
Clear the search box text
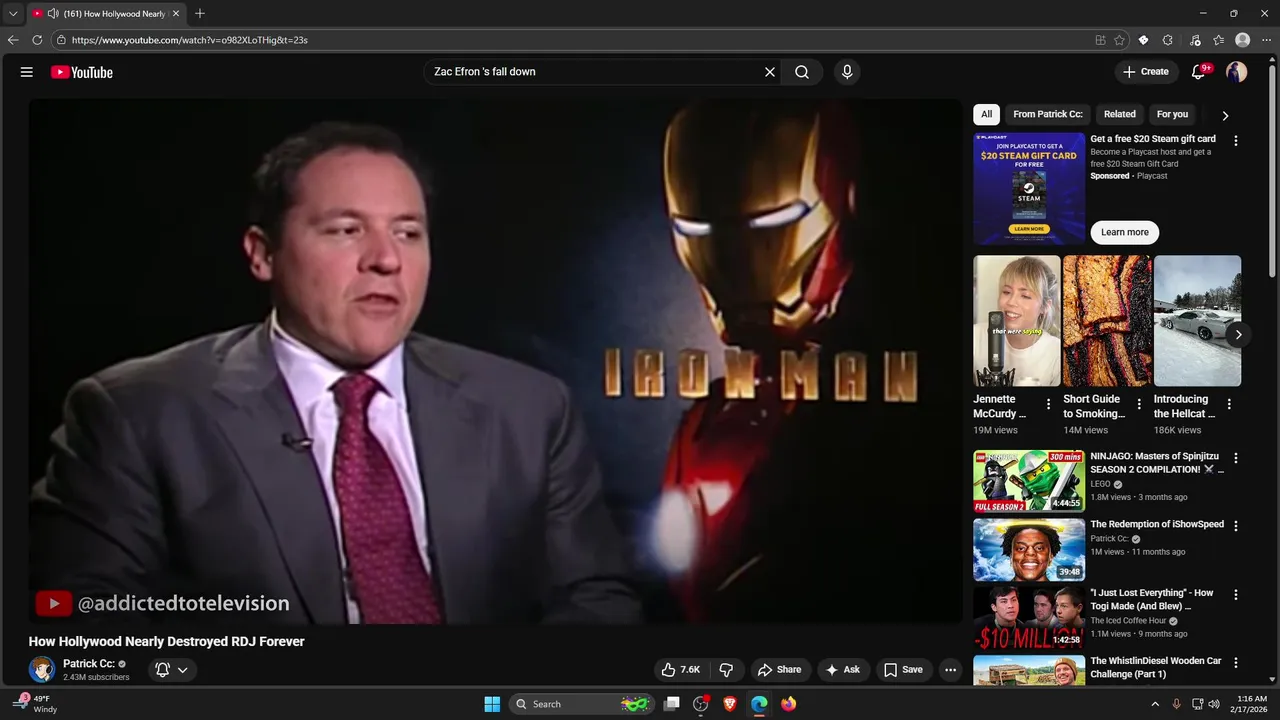pyautogui.click(x=770, y=72)
